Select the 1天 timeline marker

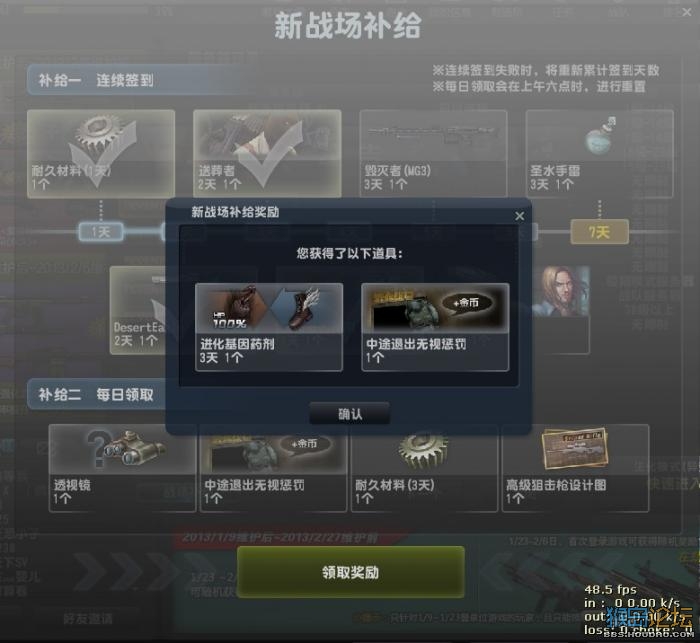[101, 232]
